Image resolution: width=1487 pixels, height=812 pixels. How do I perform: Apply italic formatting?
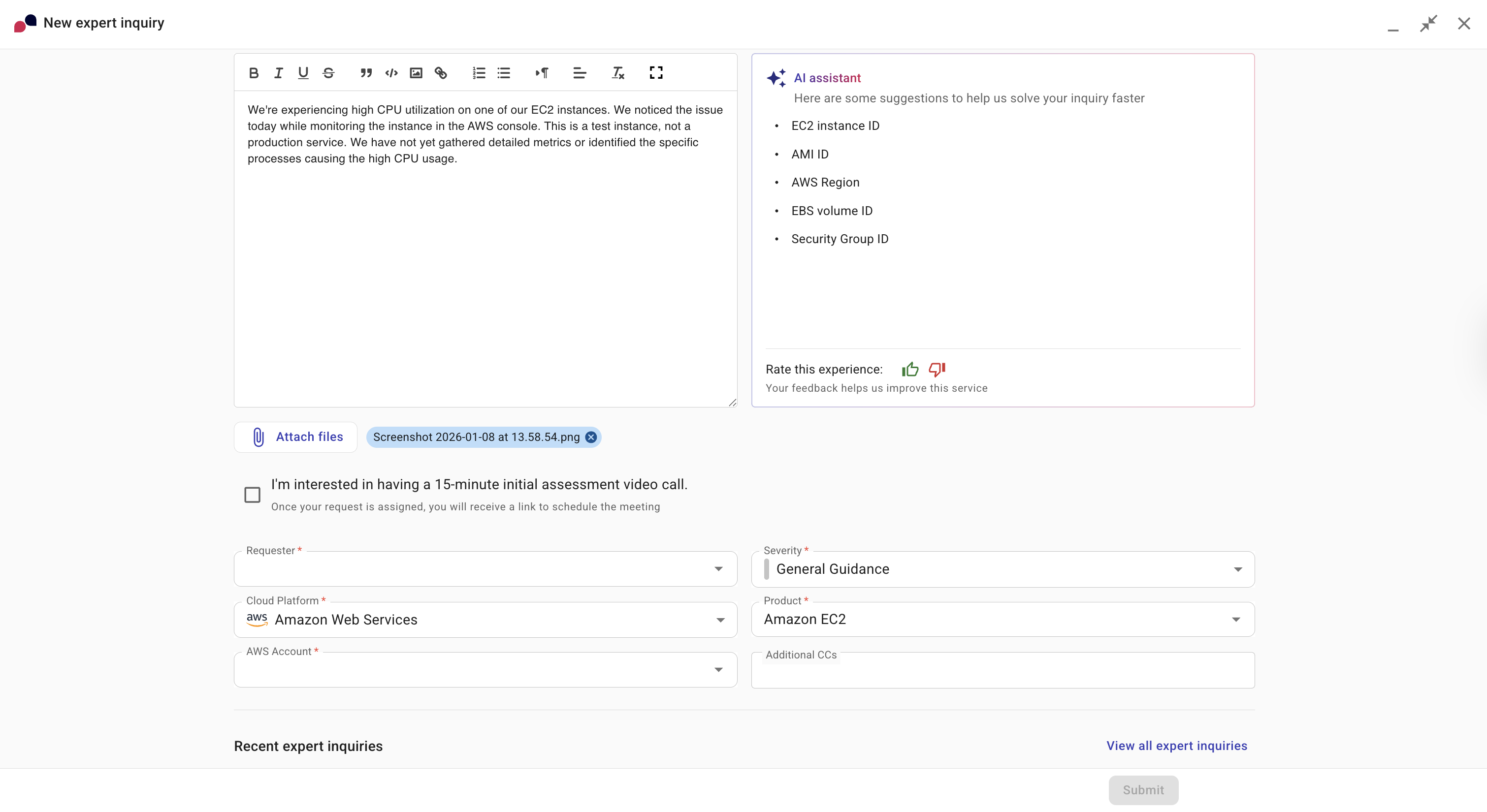click(x=278, y=73)
